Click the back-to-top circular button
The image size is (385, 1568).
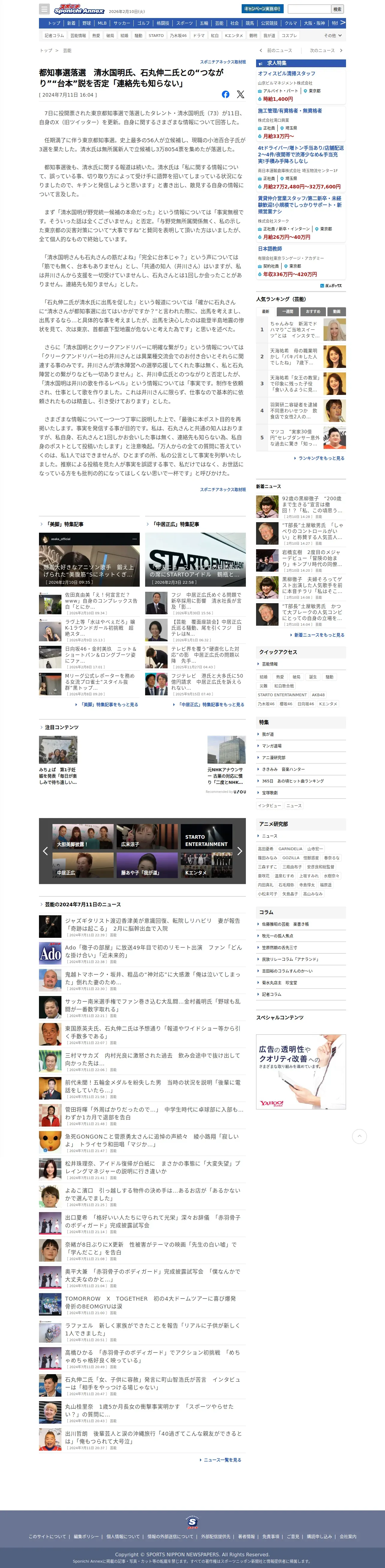(360, 1136)
